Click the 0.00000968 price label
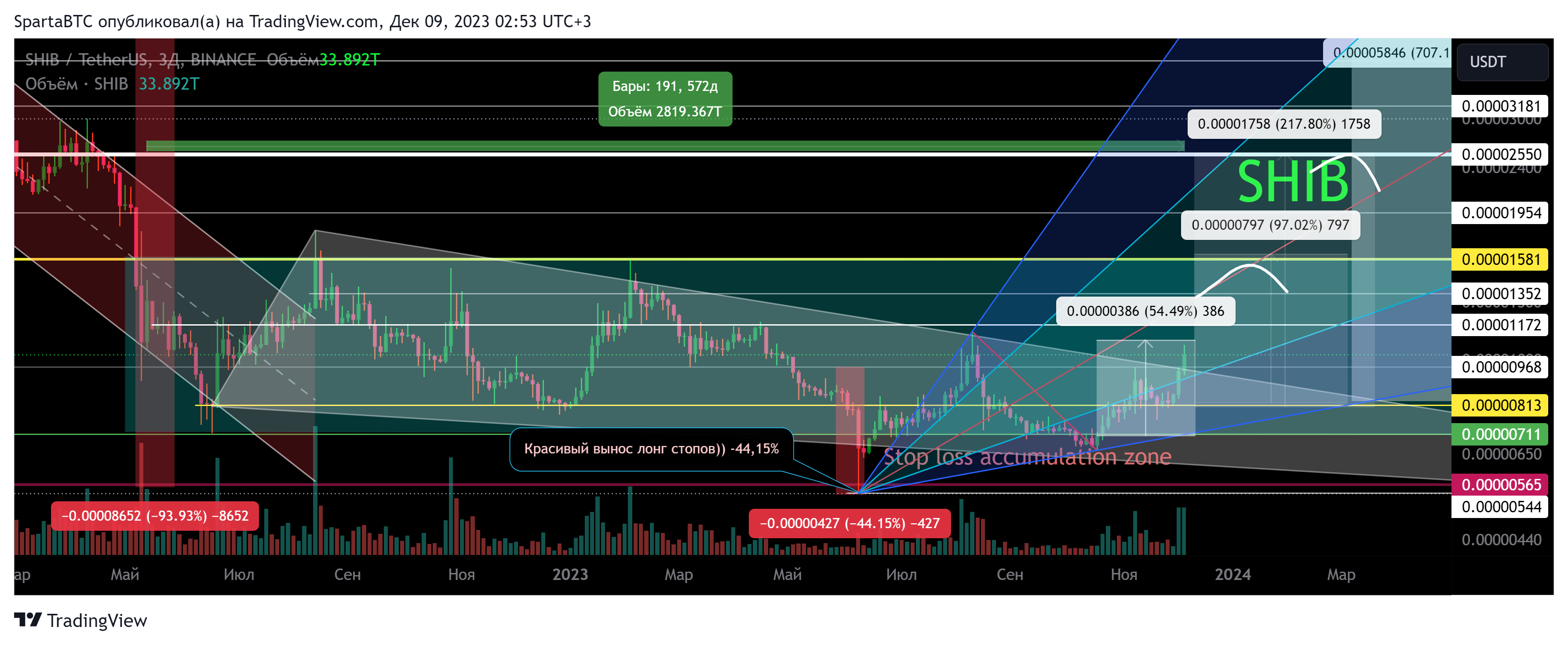Viewport: 1568px width, 645px height. 1500,367
